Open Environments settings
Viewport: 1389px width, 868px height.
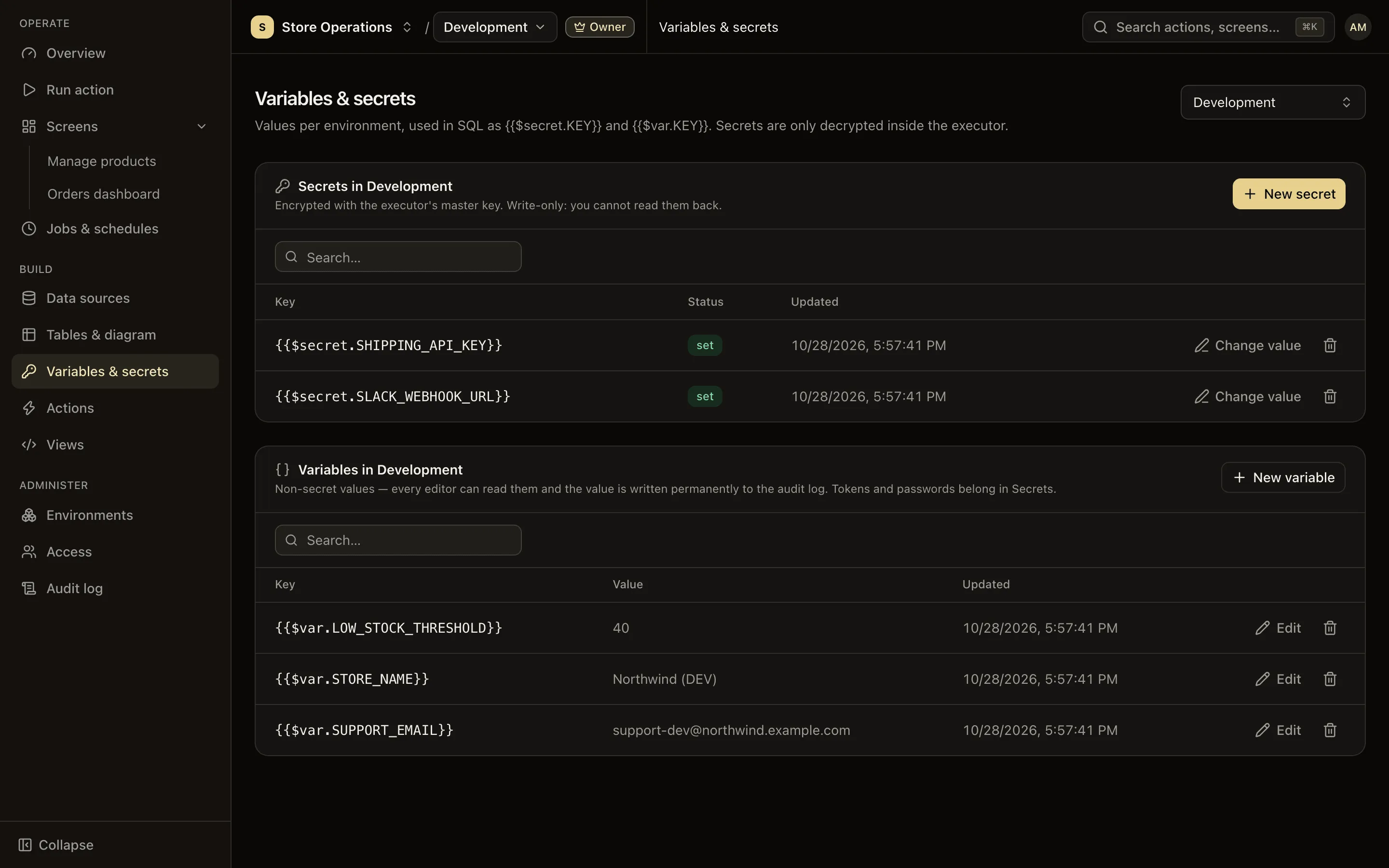pos(115,515)
